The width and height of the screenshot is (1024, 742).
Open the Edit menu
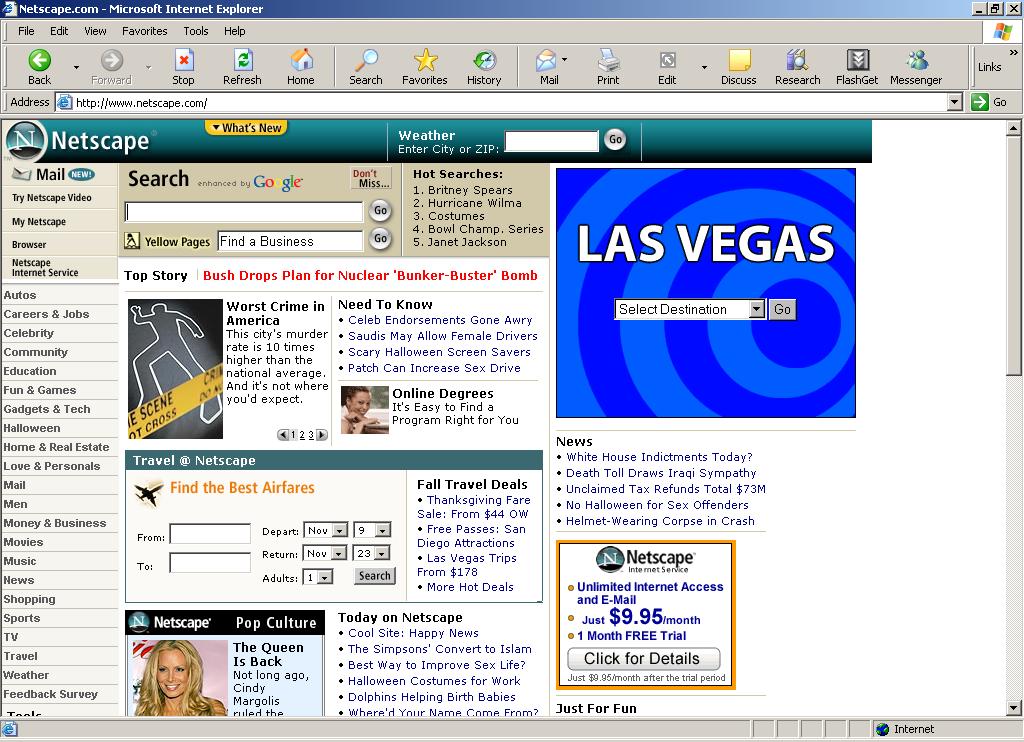[x=59, y=31]
